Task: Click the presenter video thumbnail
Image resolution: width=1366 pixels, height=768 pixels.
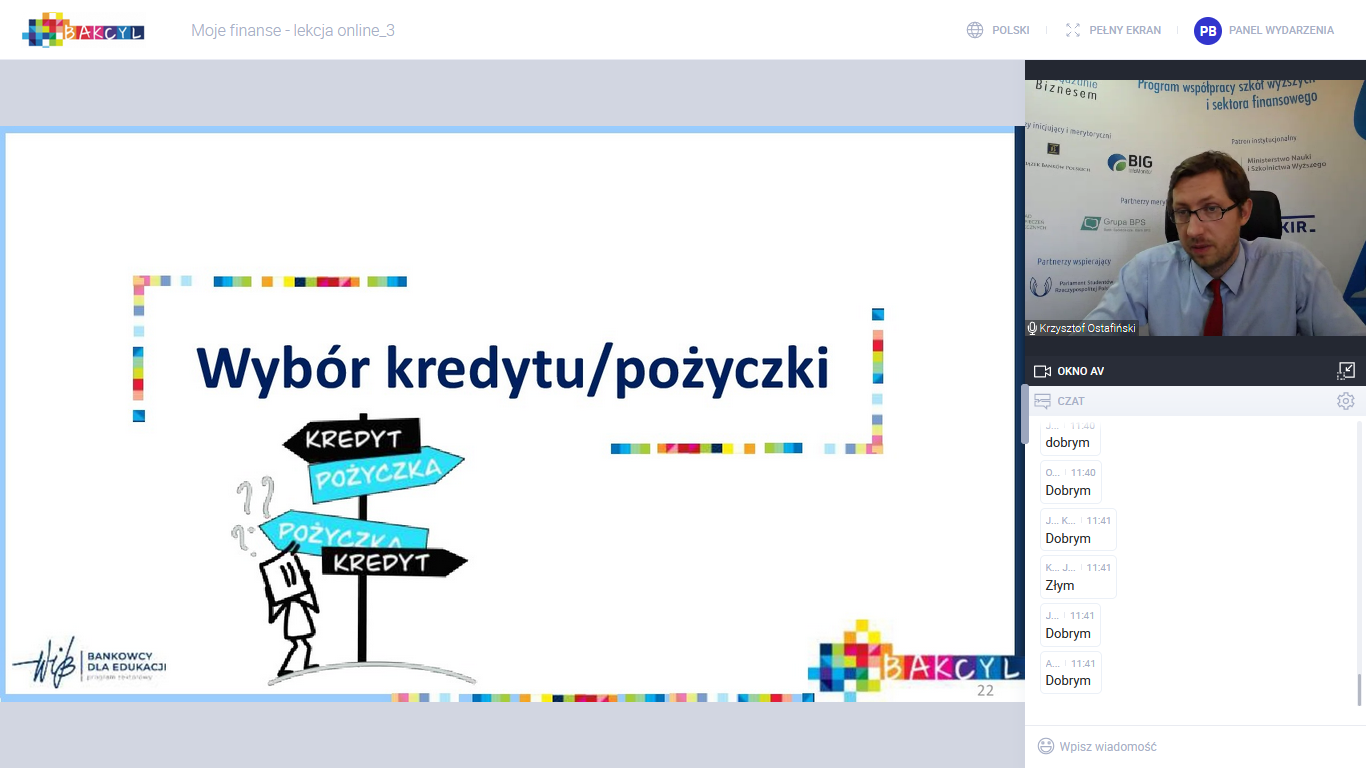Action: [1195, 208]
